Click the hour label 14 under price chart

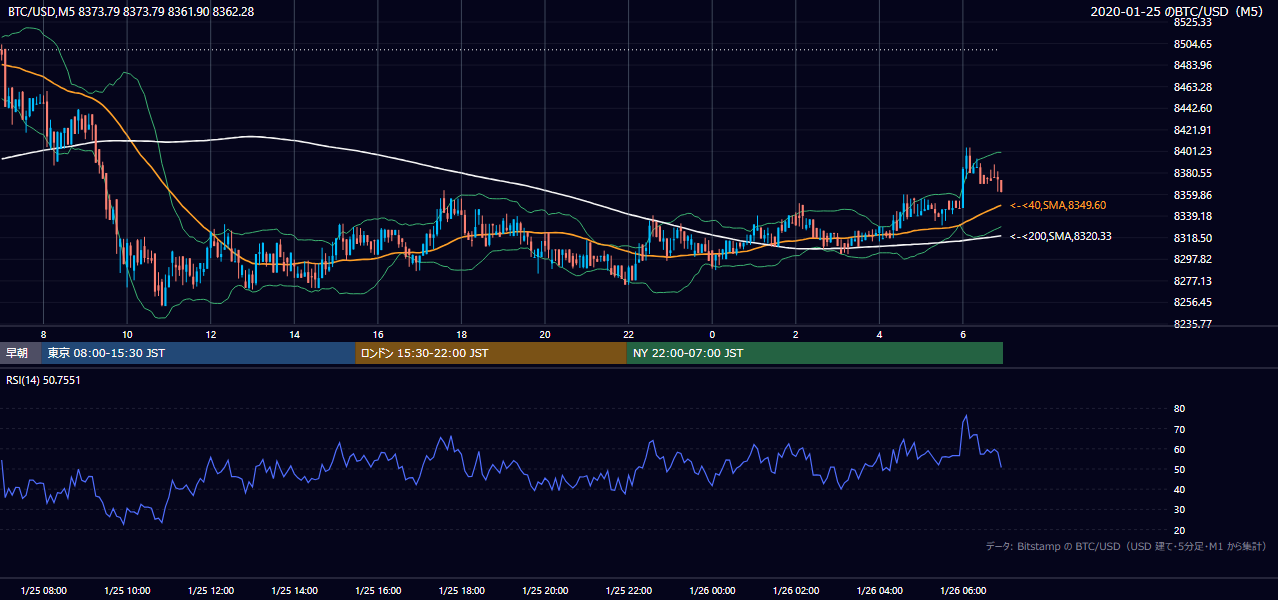294,334
